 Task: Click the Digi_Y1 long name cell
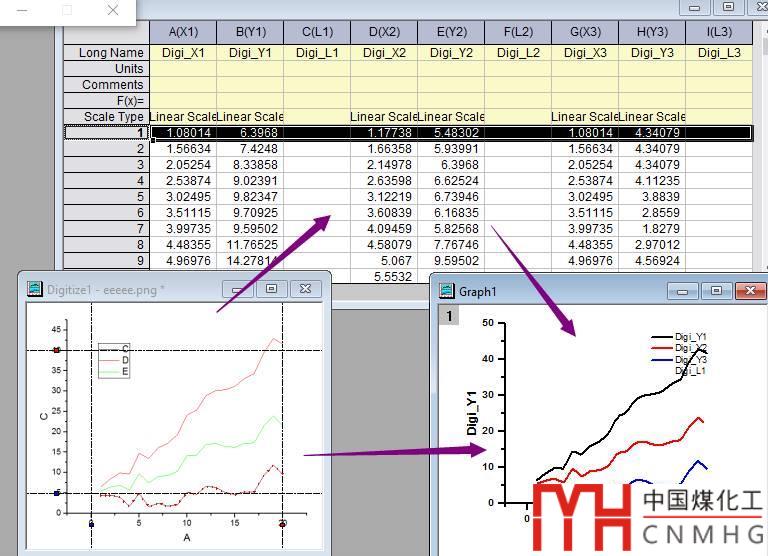[x=250, y=53]
